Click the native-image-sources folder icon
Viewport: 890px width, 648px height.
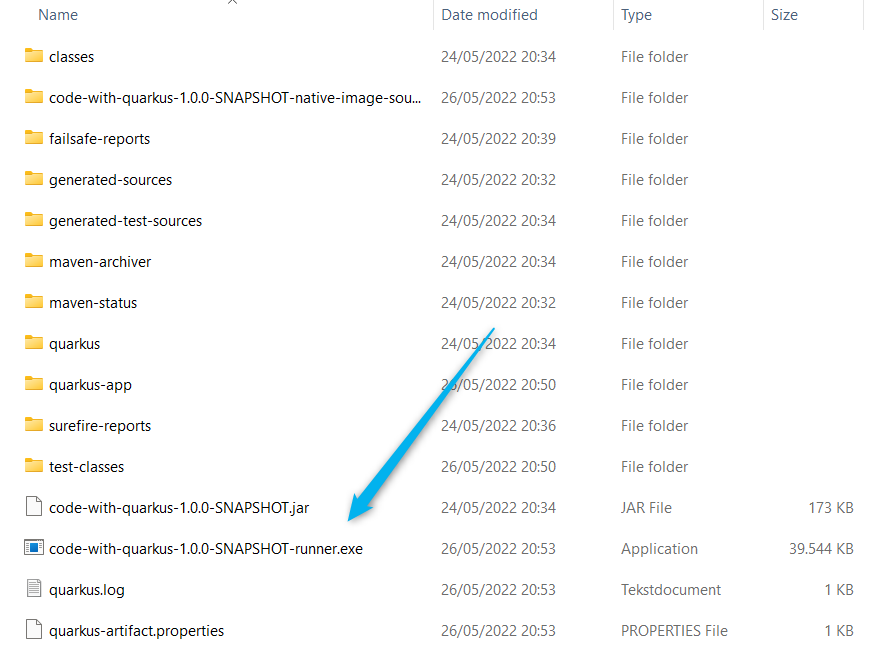33,96
